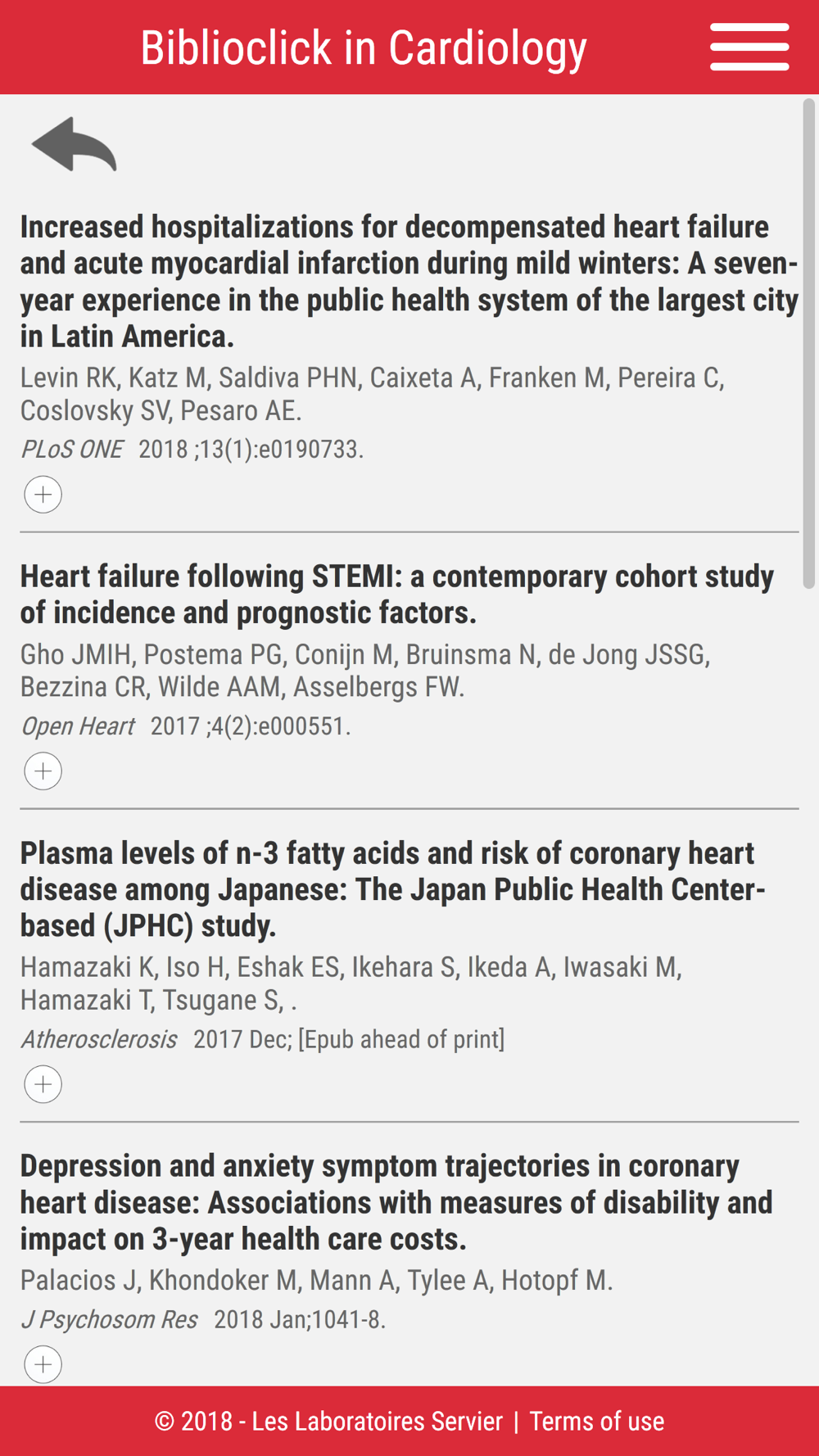Viewport: 819px width, 1456px height.
Task: Open the hamburger menu
Action: pyautogui.click(x=749, y=47)
